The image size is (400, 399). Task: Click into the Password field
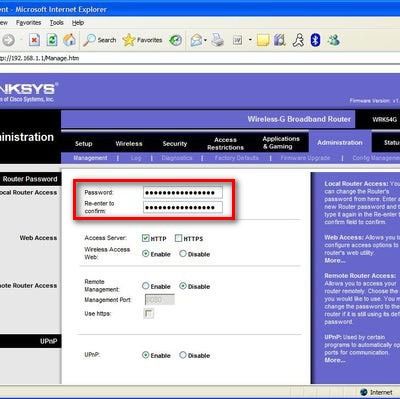[x=183, y=192]
